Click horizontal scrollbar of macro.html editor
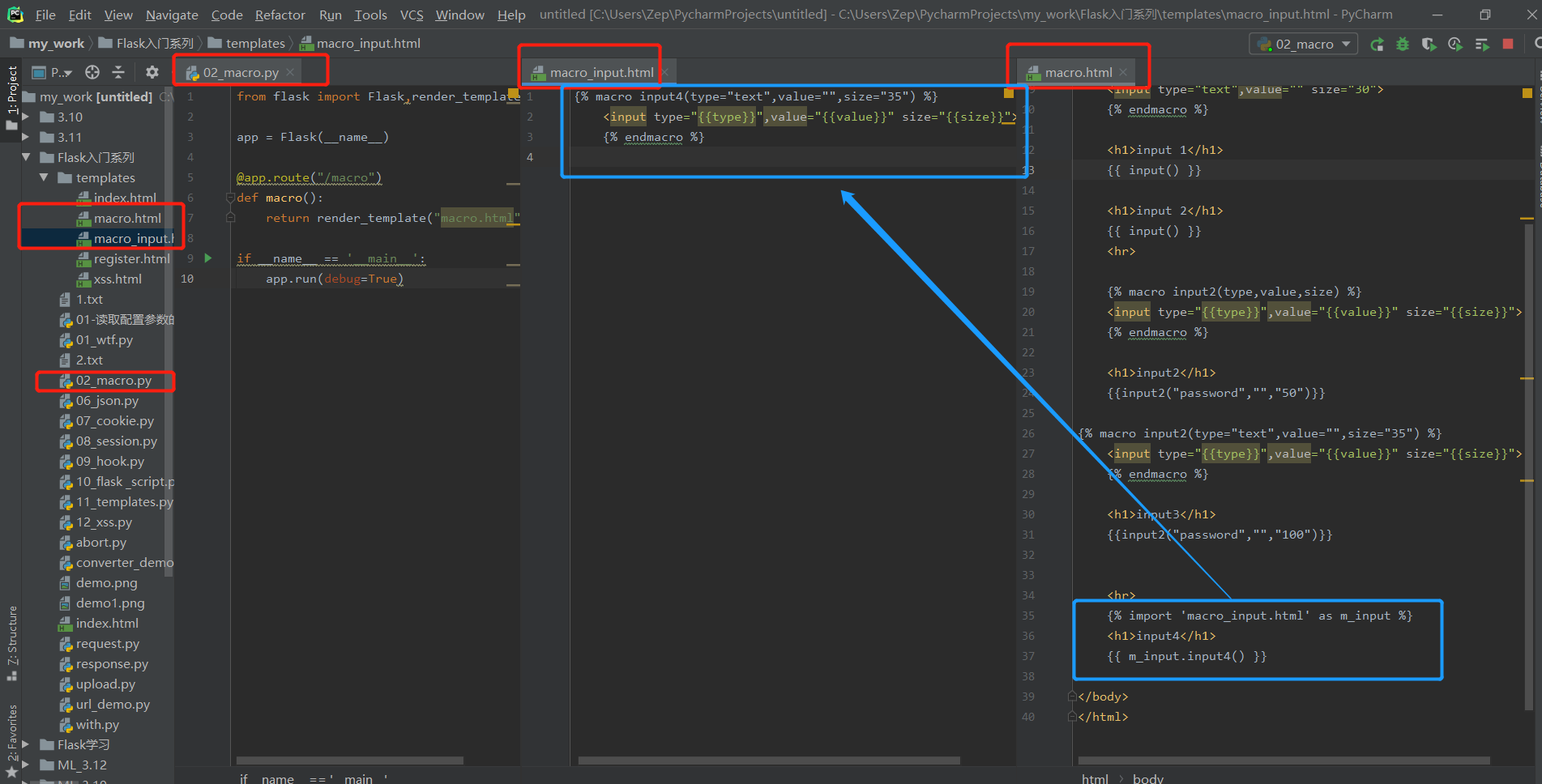1542x784 pixels. tap(1284, 761)
